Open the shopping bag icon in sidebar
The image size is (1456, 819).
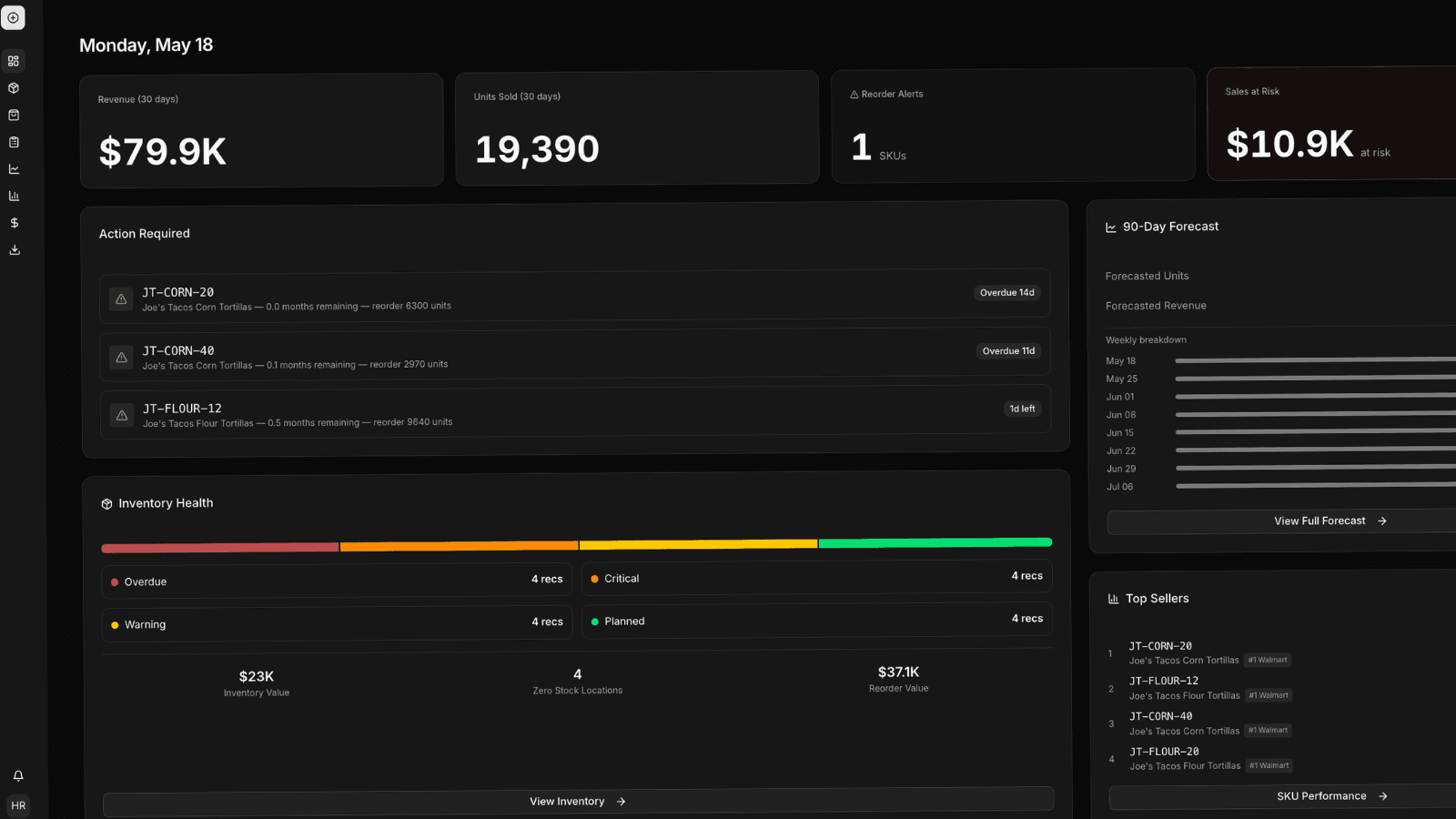(14, 116)
